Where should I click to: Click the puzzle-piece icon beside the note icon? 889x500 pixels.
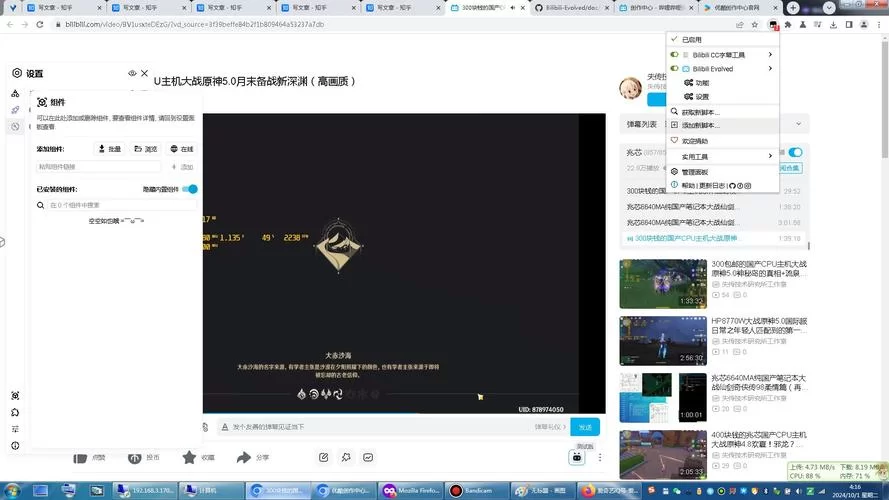346,457
